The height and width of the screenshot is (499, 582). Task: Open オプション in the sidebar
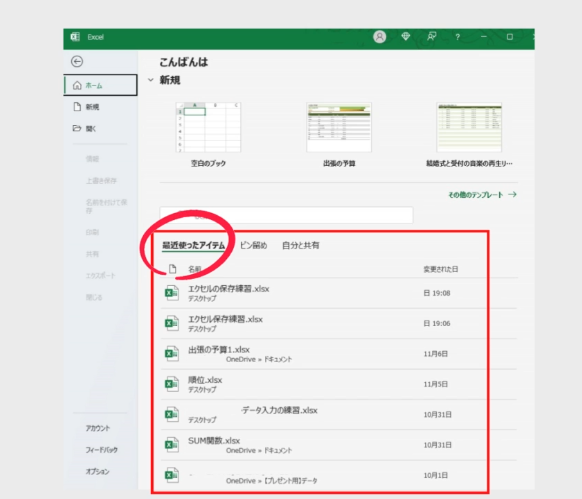pyautogui.click(x=98, y=471)
